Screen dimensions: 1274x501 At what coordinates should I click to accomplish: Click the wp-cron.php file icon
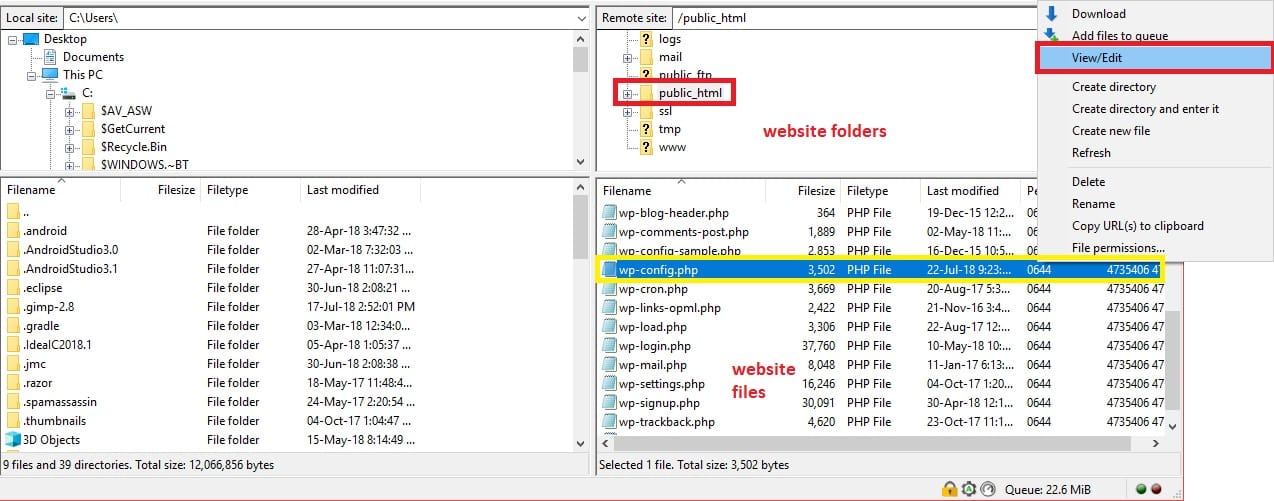tap(609, 289)
